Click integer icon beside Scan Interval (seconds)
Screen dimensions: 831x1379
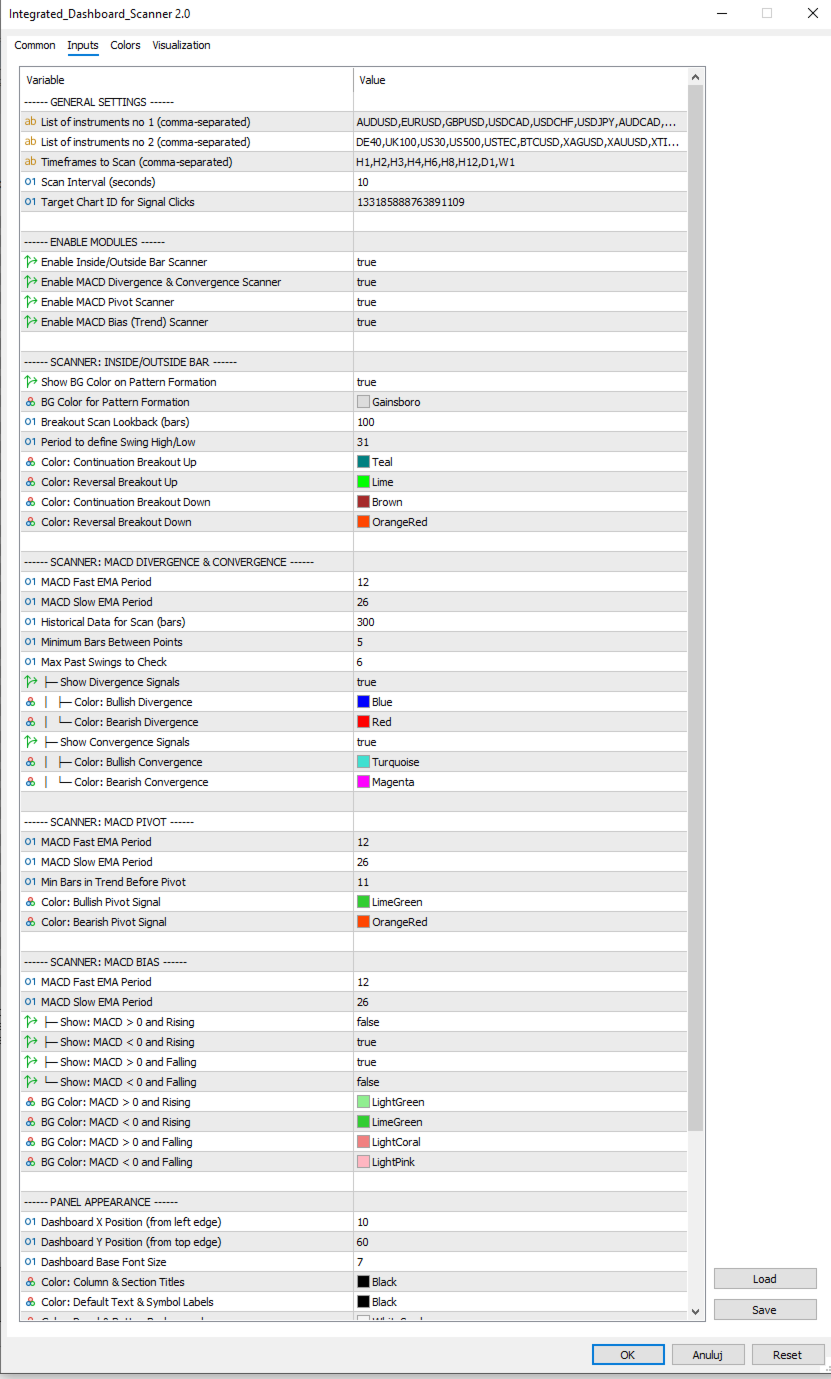(x=30, y=182)
